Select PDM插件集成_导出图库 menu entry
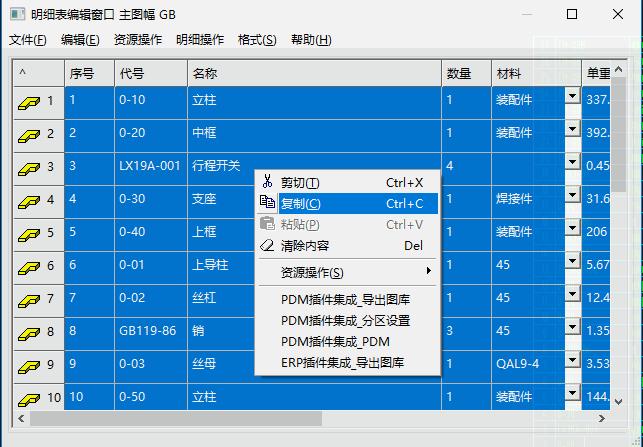643x447 pixels. coord(348,299)
